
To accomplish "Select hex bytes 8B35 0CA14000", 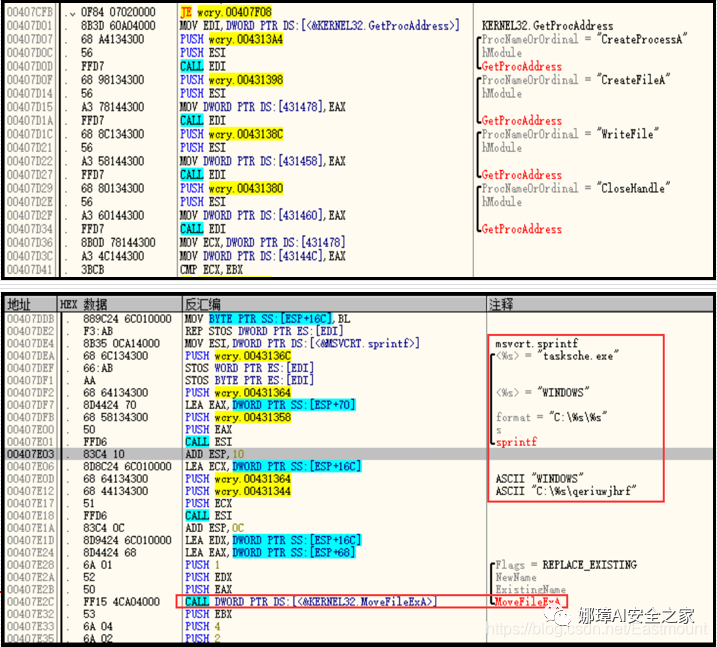I will pyautogui.click(x=121, y=343).
